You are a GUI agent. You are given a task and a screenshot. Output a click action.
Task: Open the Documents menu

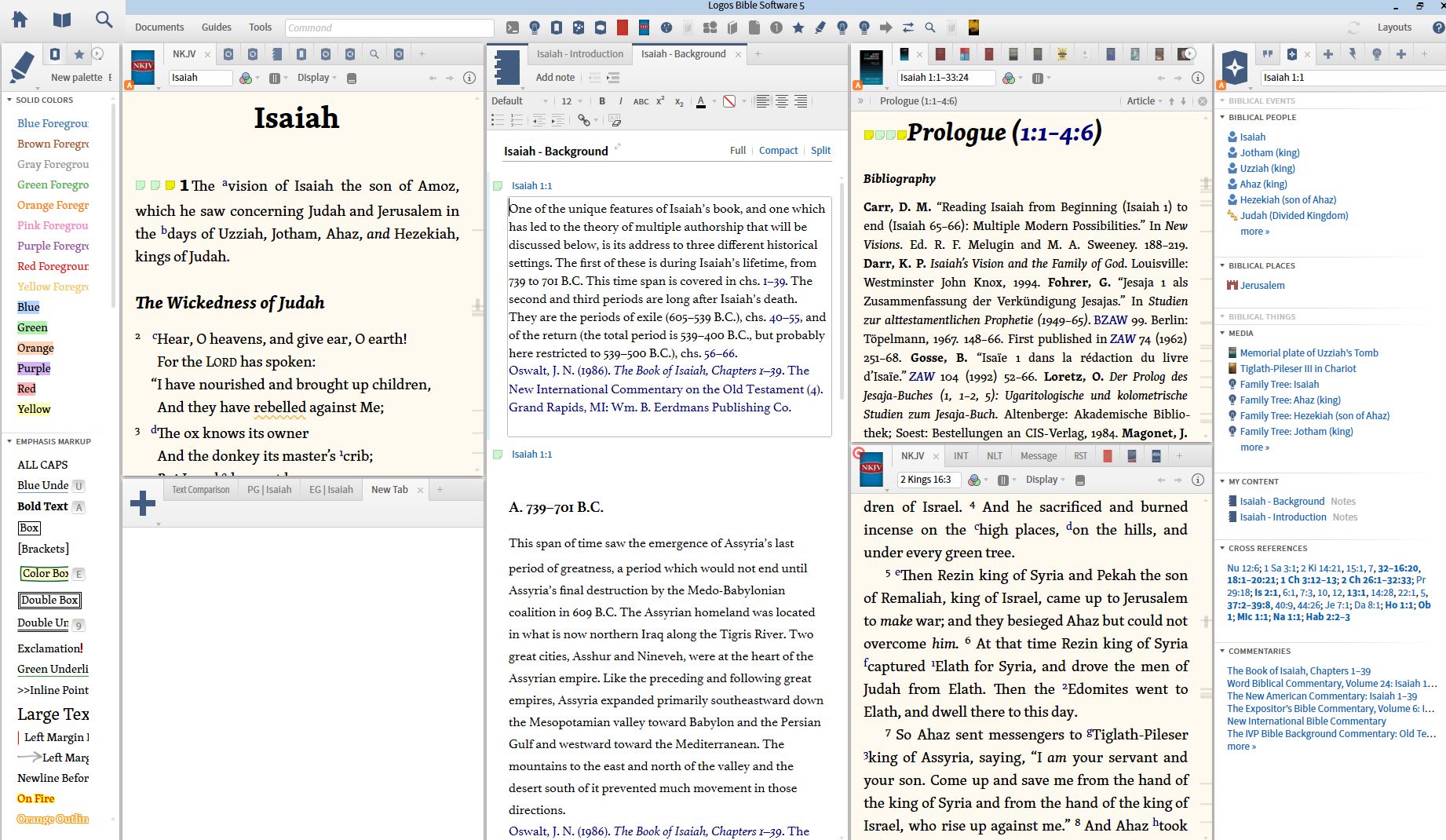click(x=159, y=27)
